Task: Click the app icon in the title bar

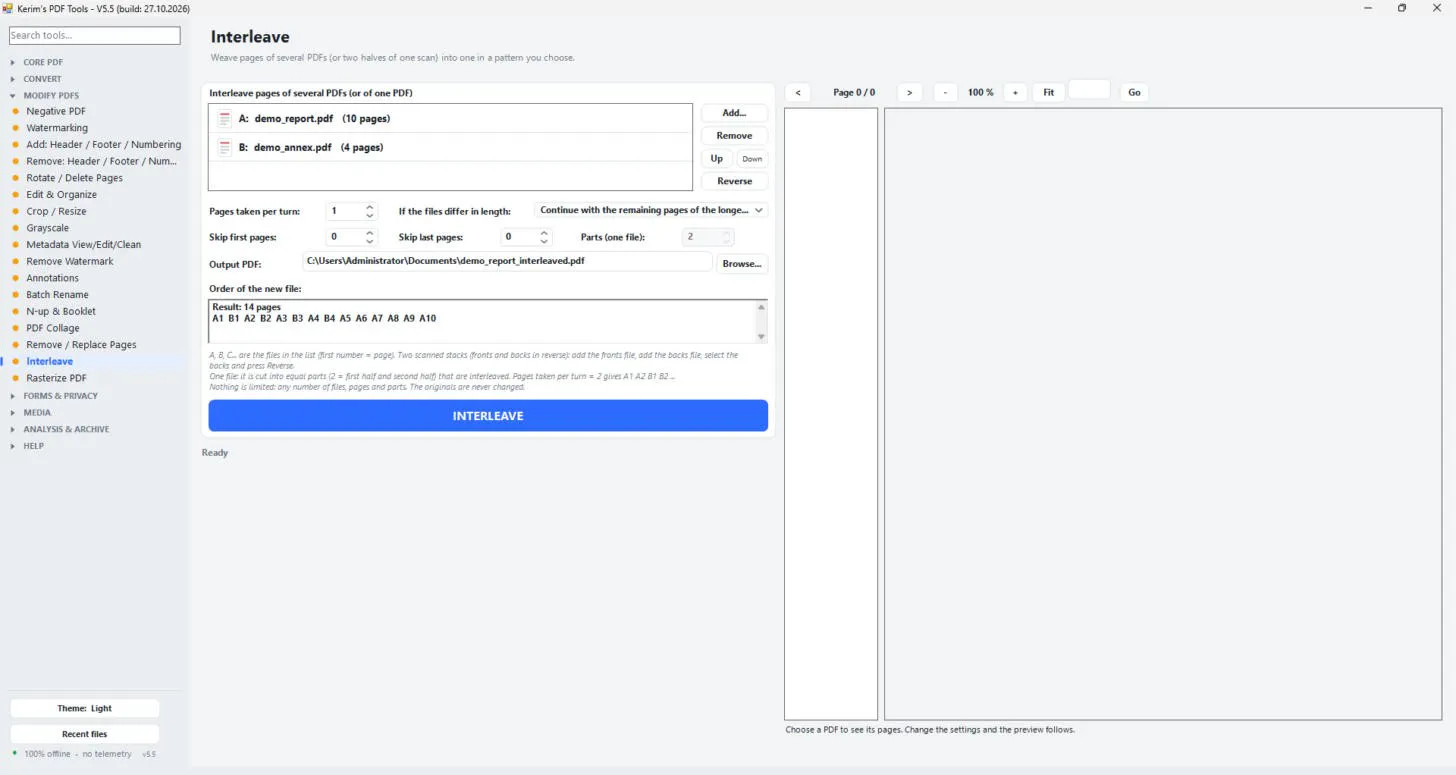Action: tap(8, 8)
